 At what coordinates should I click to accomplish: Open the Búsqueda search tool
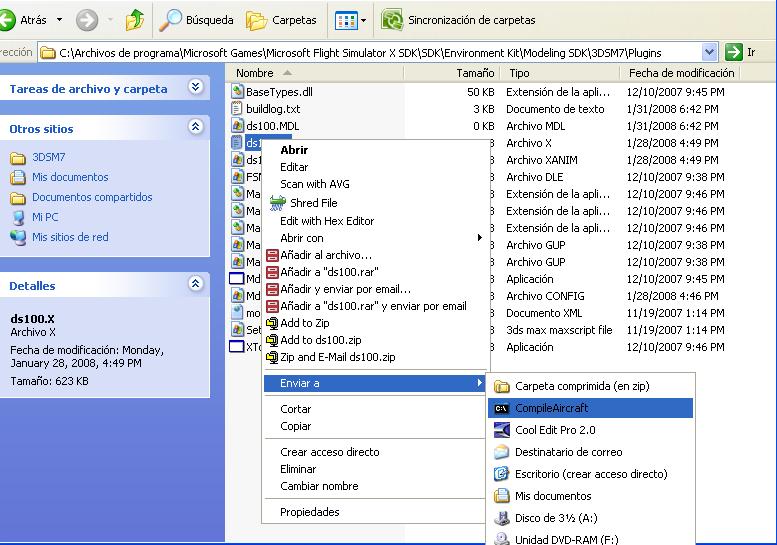(x=198, y=20)
